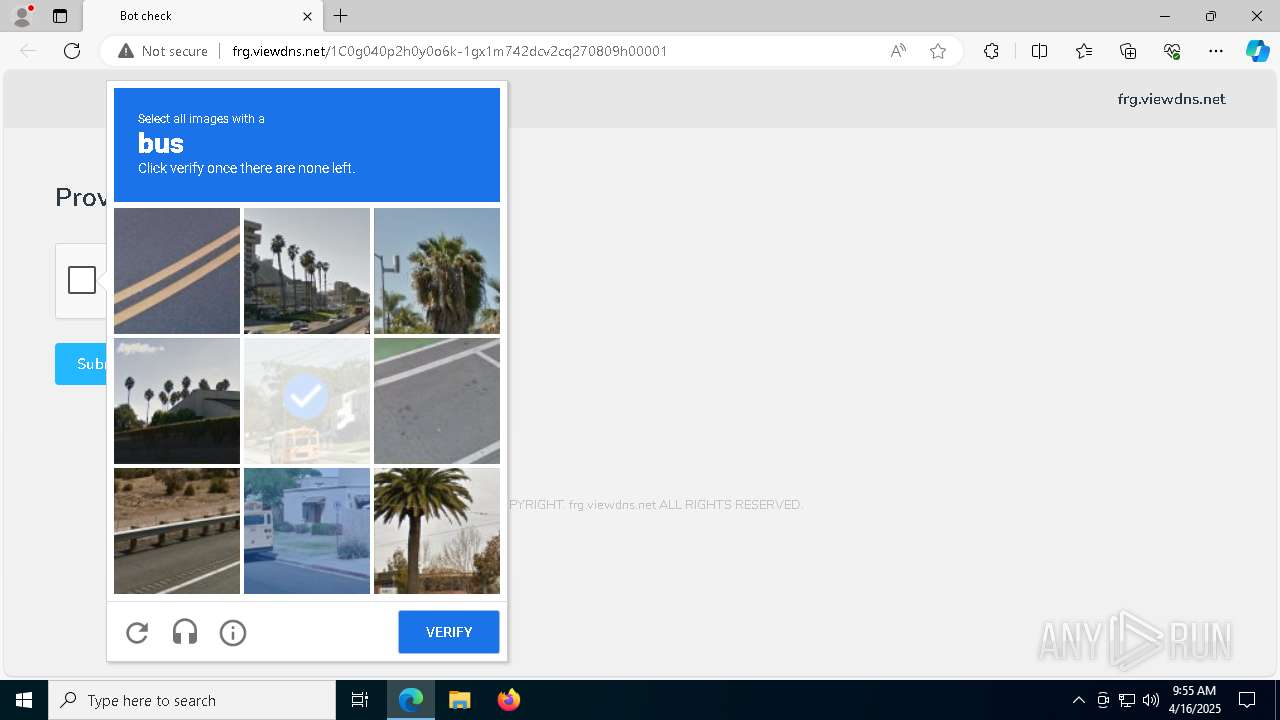The height and width of the screenshot is (720, 1280).
Task: Open the captcha help info icon
Action: pyautogui.click(x=233, y=632)
